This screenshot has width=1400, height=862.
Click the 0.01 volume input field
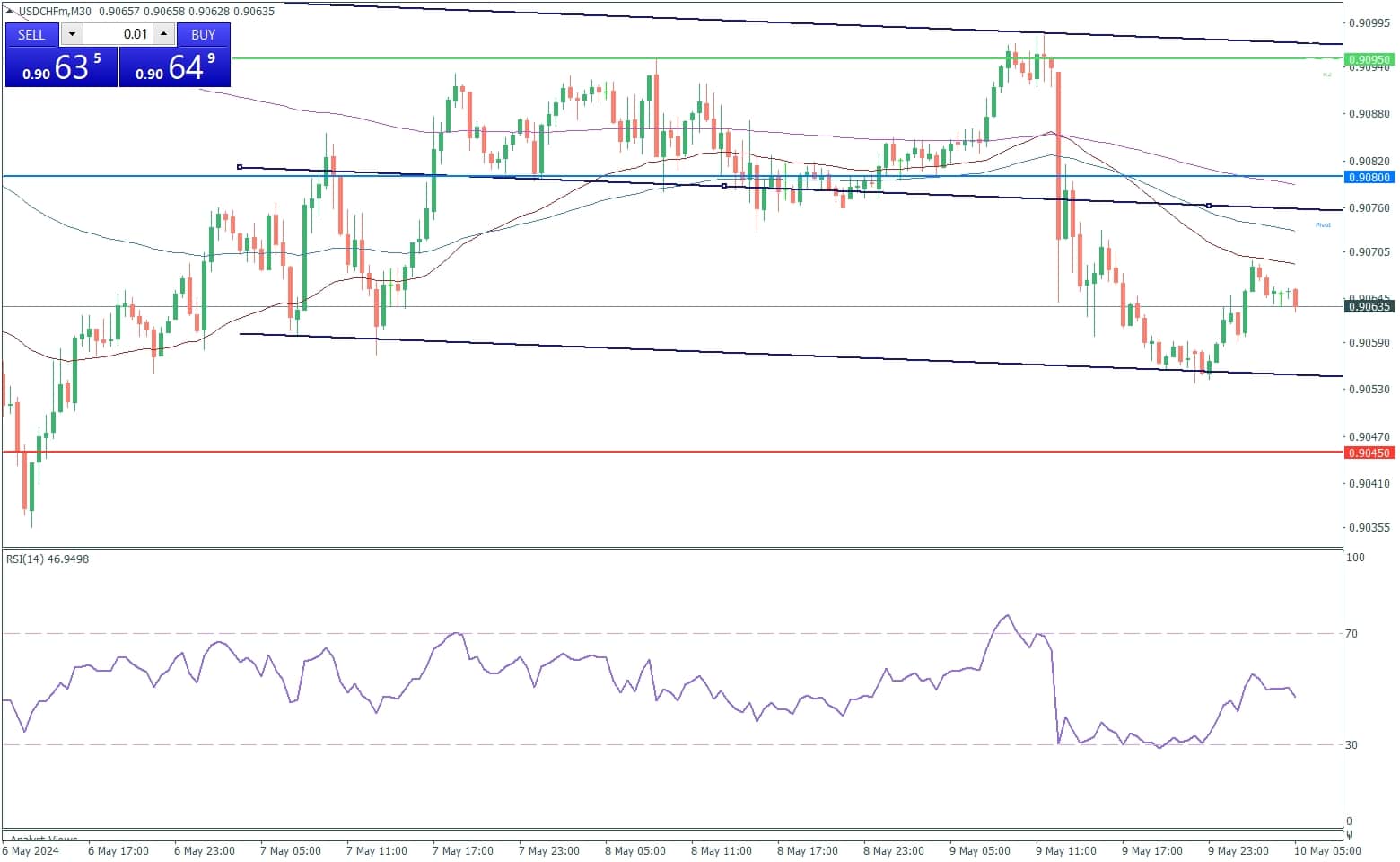click(x=118, y=34)
